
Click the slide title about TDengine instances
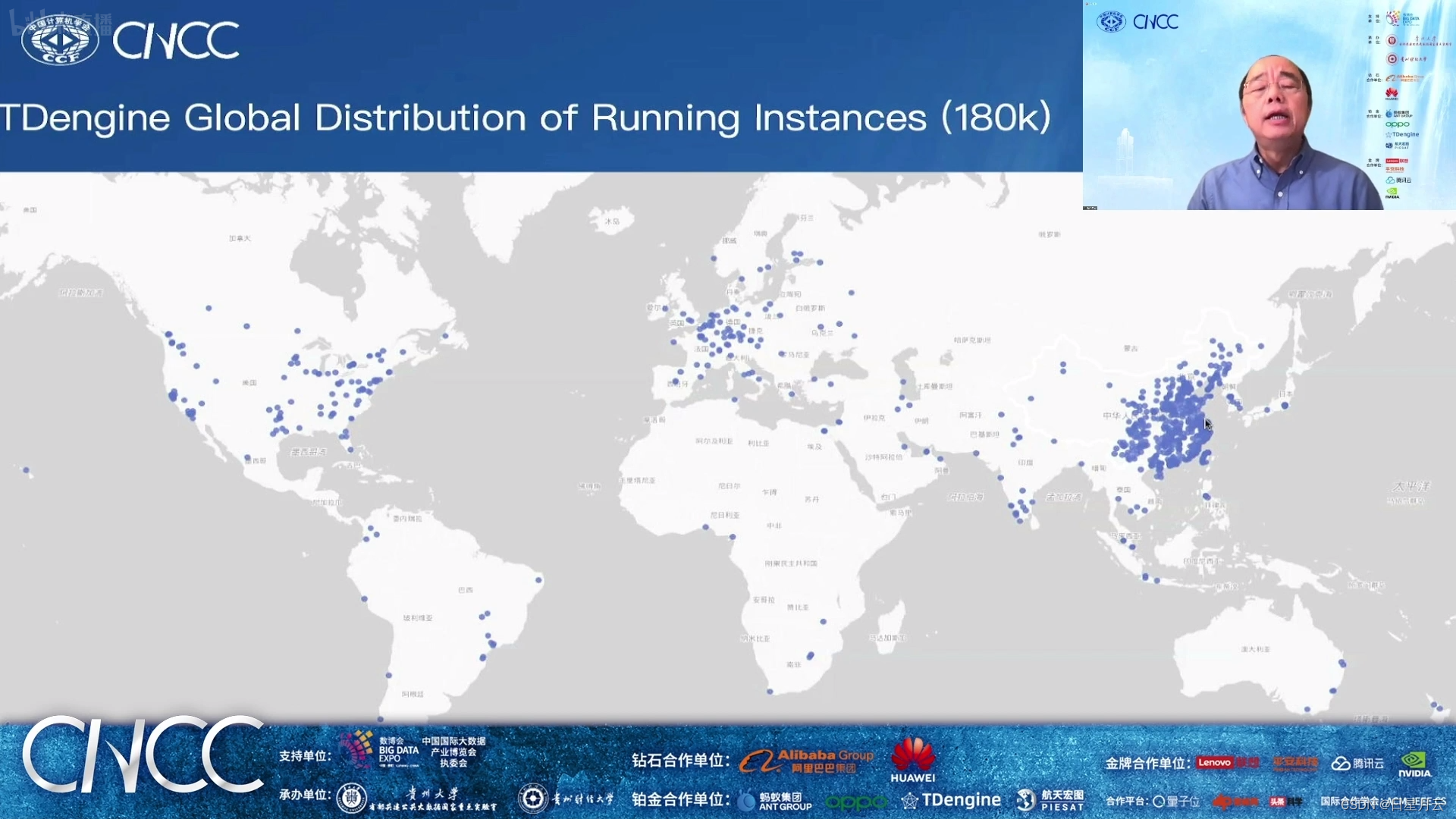tap(525, 118)
